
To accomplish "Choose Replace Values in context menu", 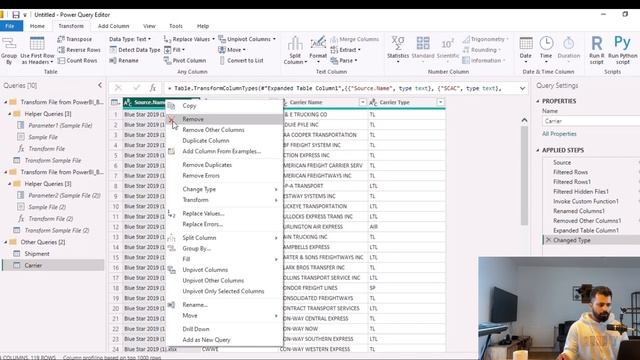I will pos(224,213).
